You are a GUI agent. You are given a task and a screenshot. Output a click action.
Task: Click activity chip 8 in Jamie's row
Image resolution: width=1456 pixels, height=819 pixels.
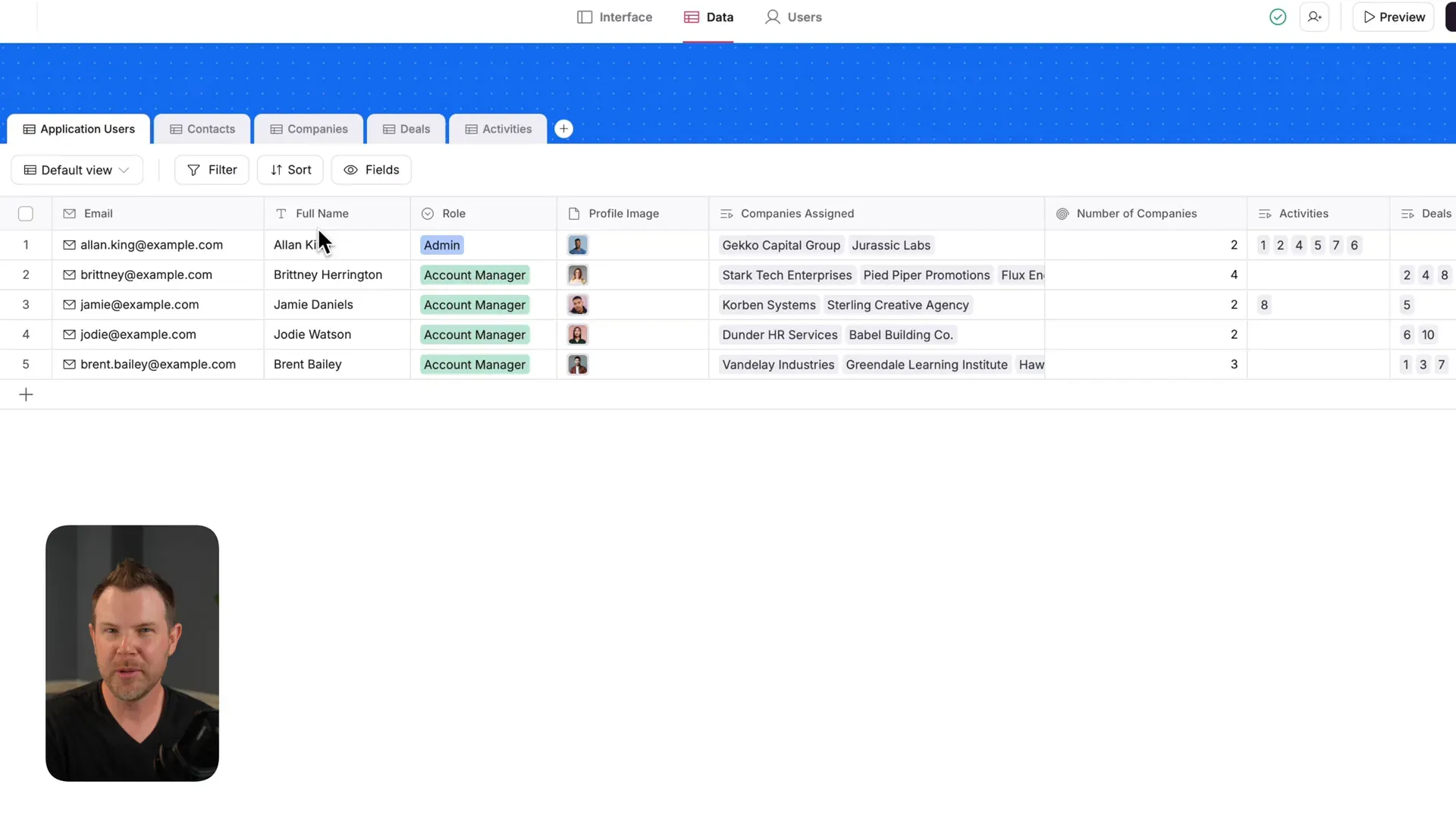click(x=1264, y=305)
